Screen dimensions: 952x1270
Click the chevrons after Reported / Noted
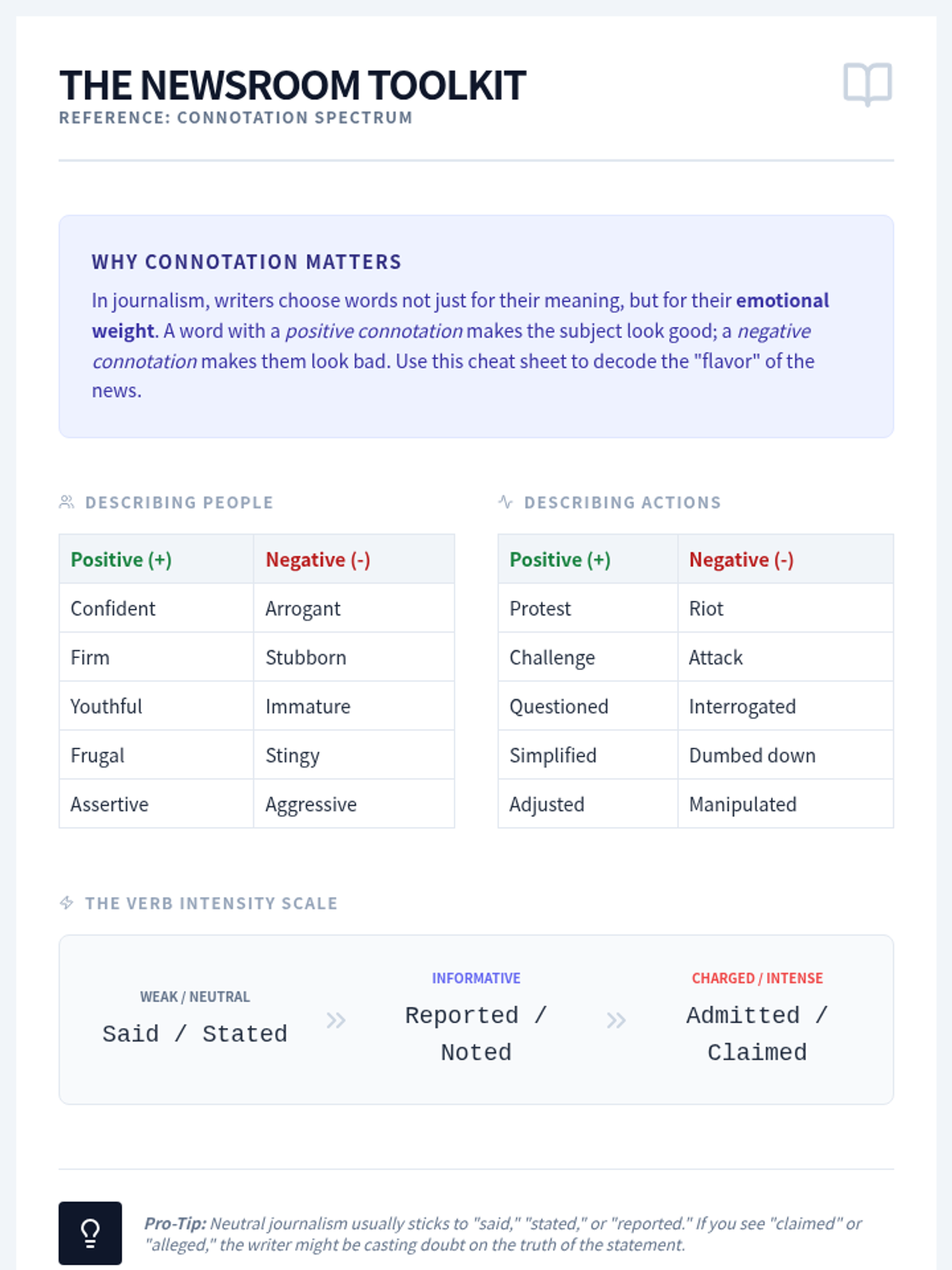pos(616,1020)
